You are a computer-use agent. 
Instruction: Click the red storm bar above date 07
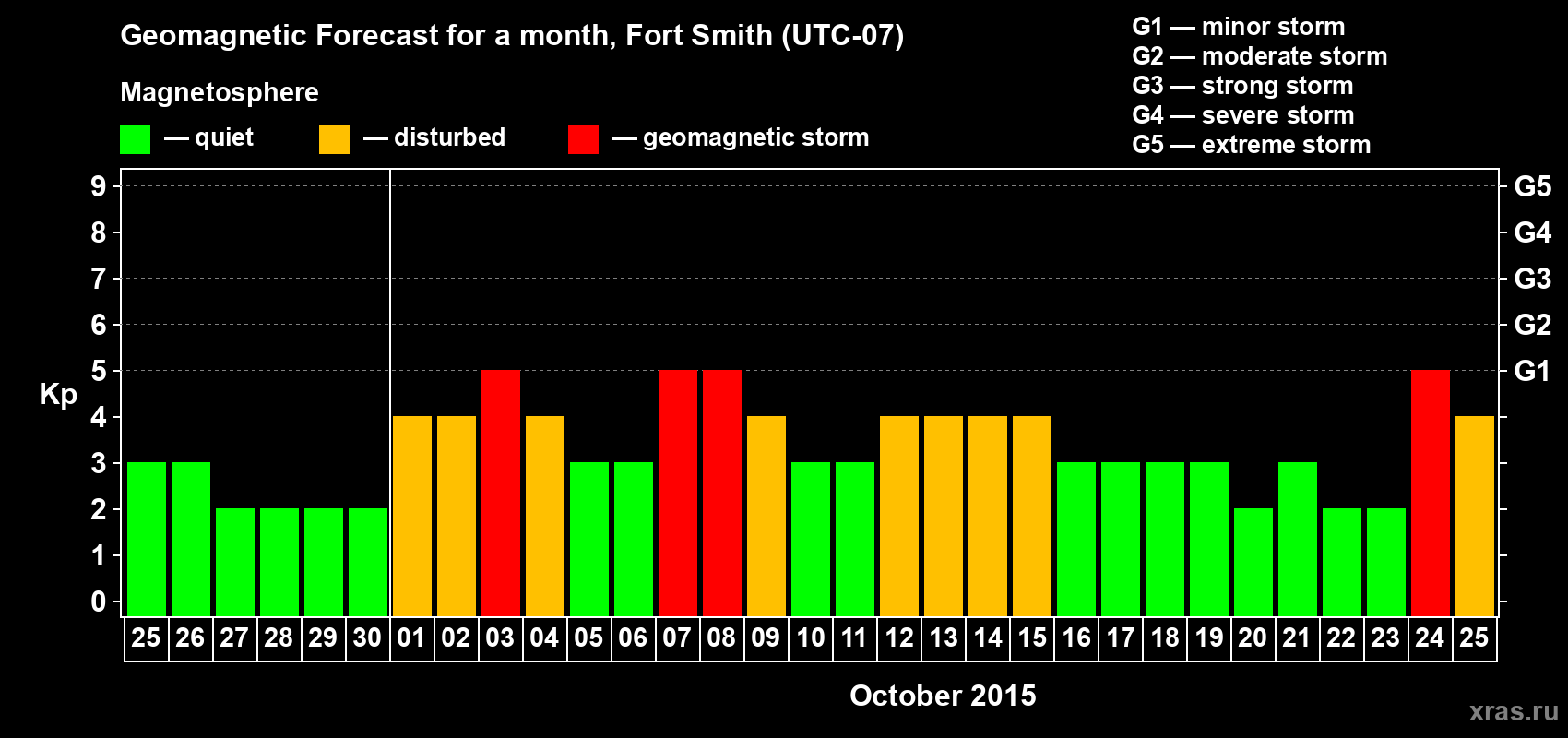point(677,494)
